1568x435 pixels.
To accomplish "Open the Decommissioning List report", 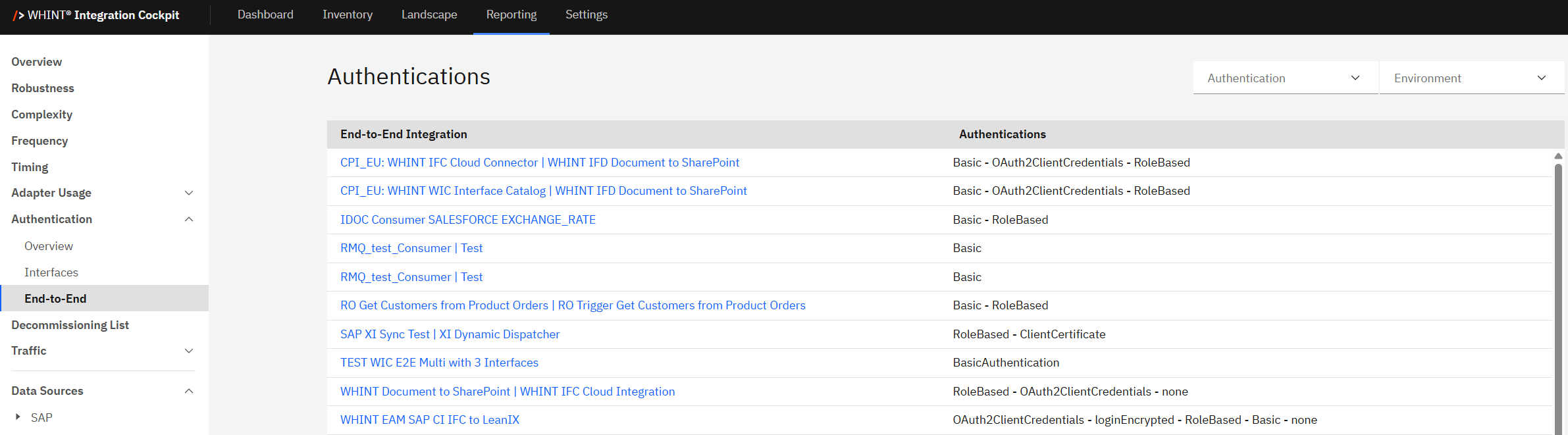I will click(x=70, y=325).
